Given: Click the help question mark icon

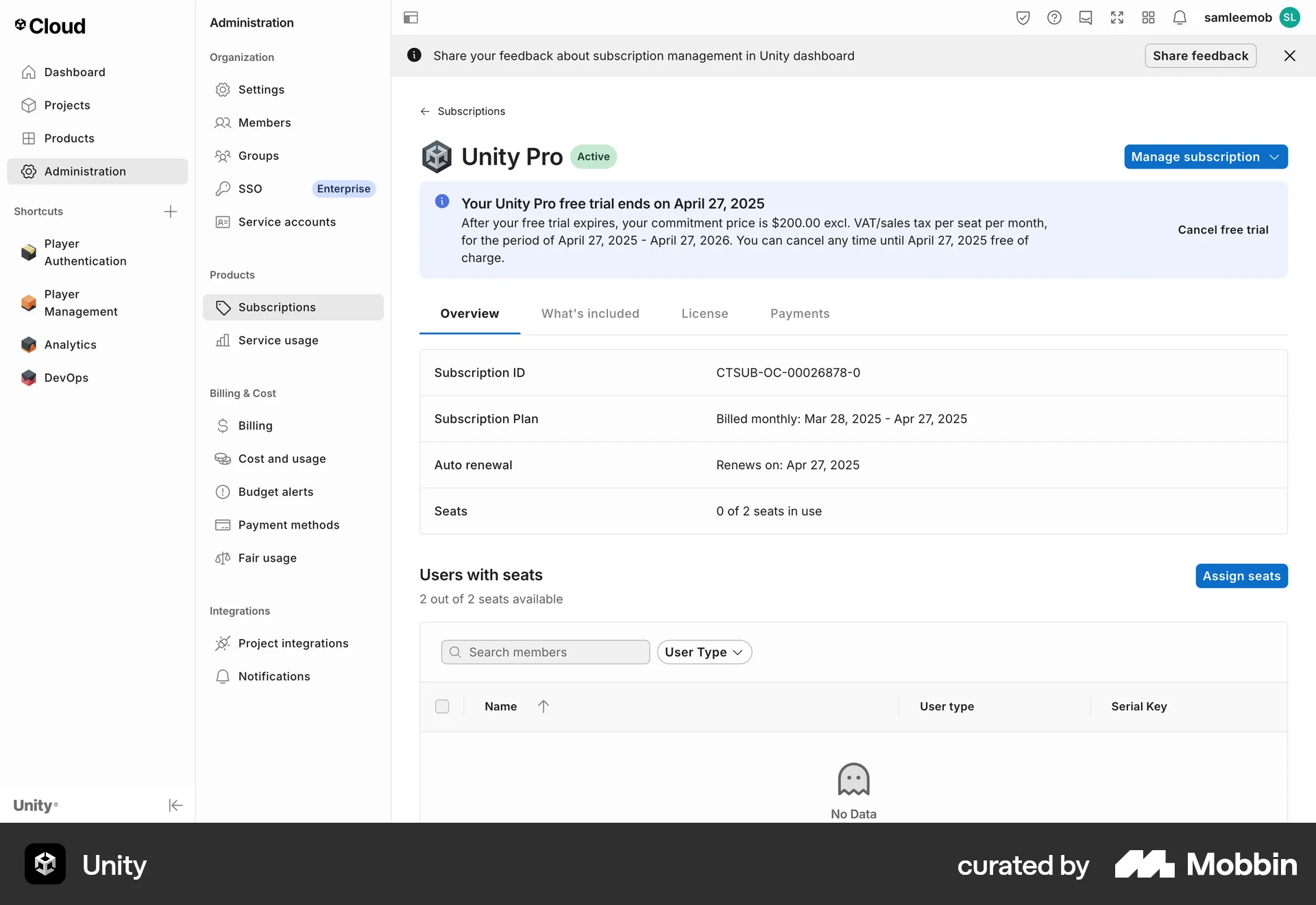Looking at the screenshot, I should tap(1054, 17).
